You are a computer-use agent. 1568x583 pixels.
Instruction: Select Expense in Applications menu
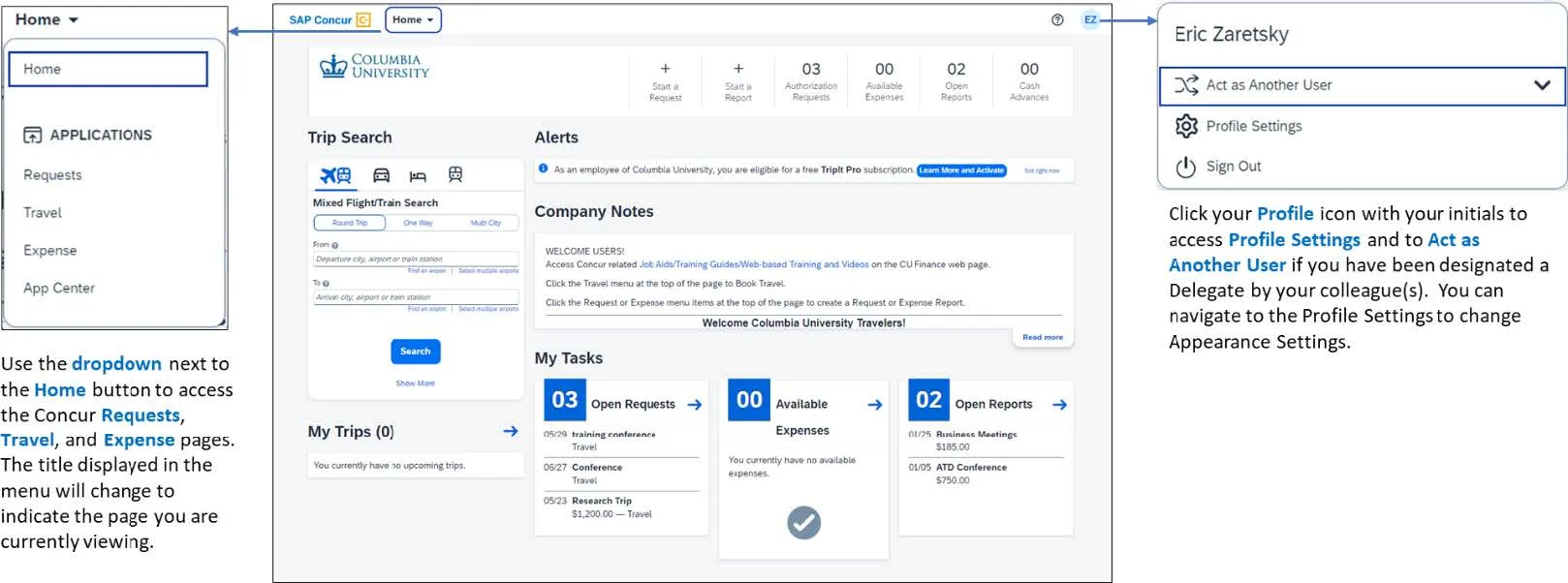(x=49, y=251)
